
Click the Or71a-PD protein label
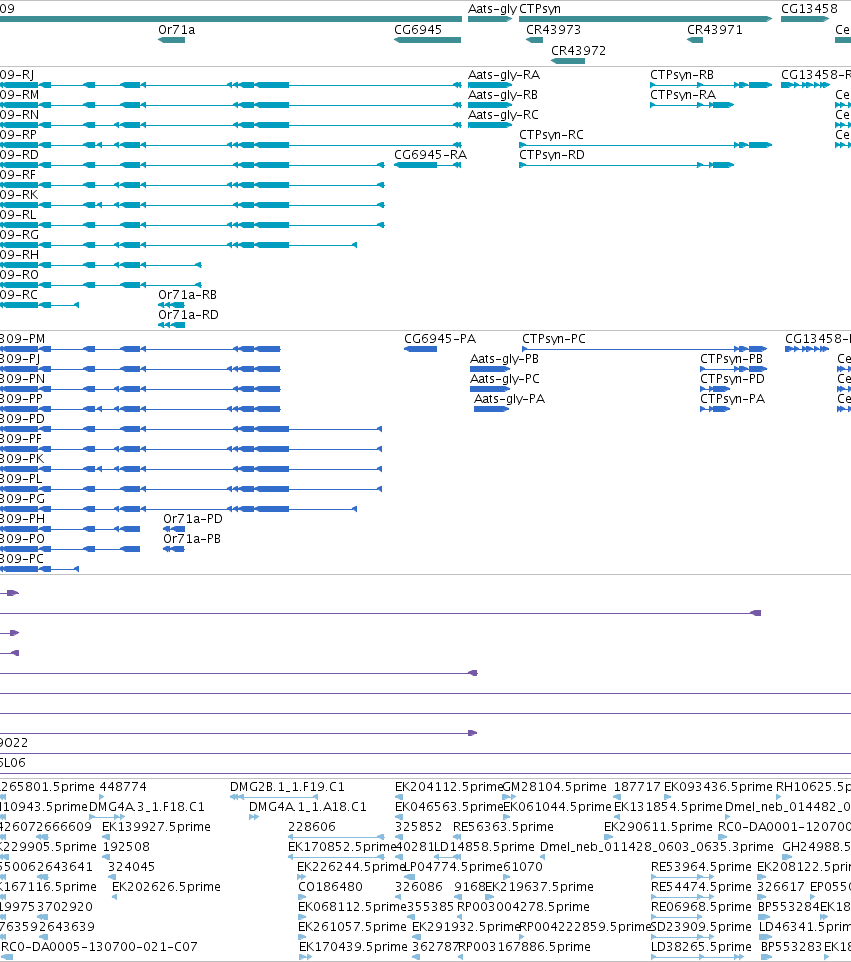click(x=193, y=518)
